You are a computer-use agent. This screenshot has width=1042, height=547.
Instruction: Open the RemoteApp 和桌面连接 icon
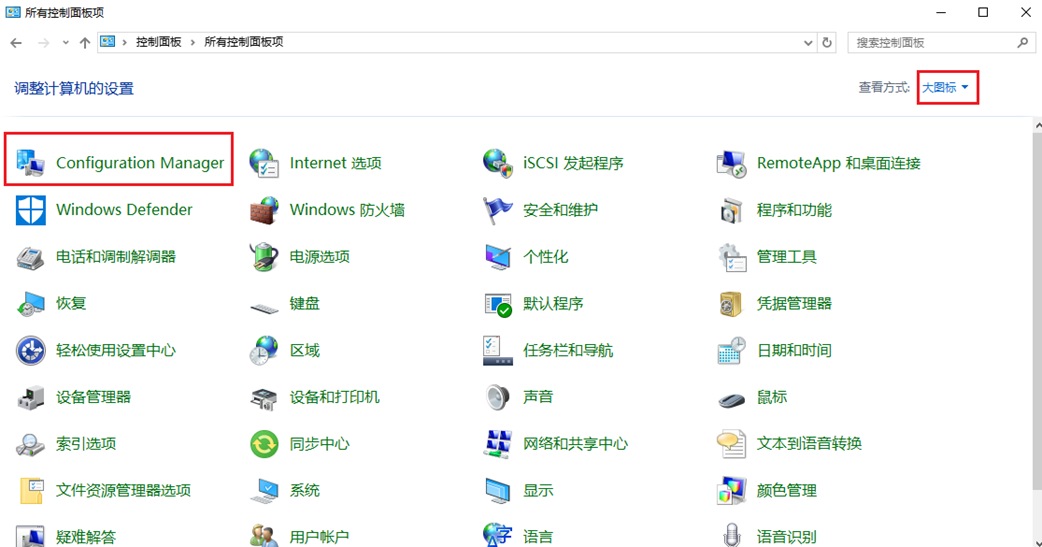732,163
